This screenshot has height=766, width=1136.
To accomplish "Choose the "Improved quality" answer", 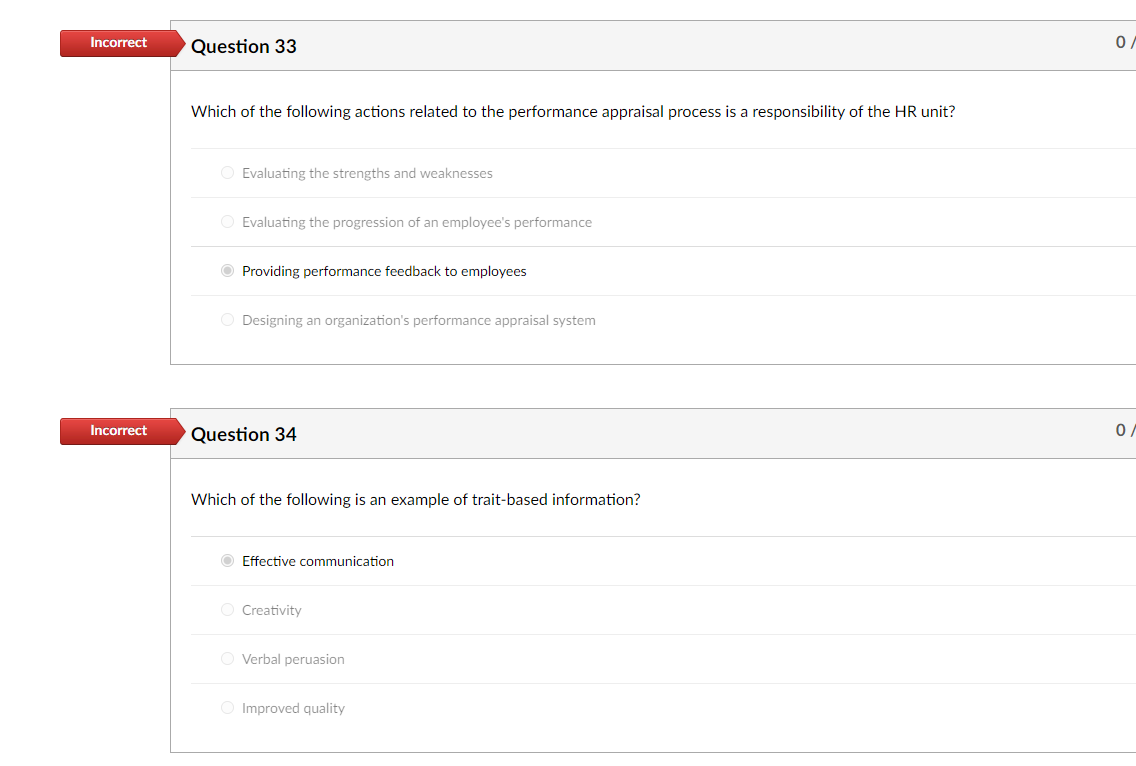I will tap(227, 707).
